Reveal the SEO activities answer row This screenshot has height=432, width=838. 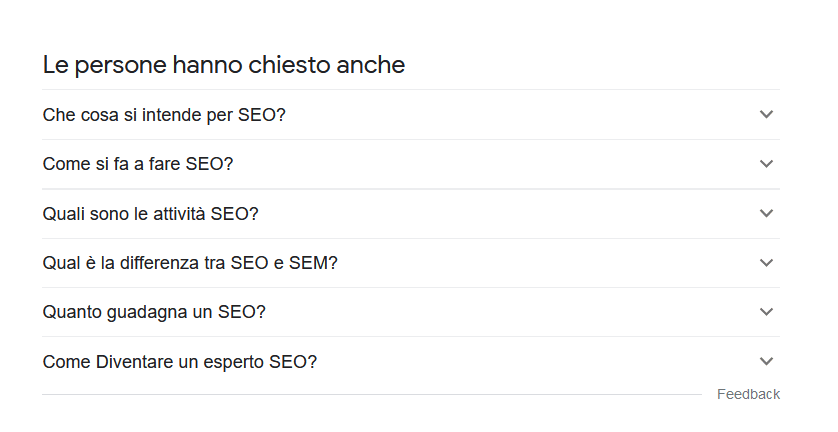click(411, 214)
